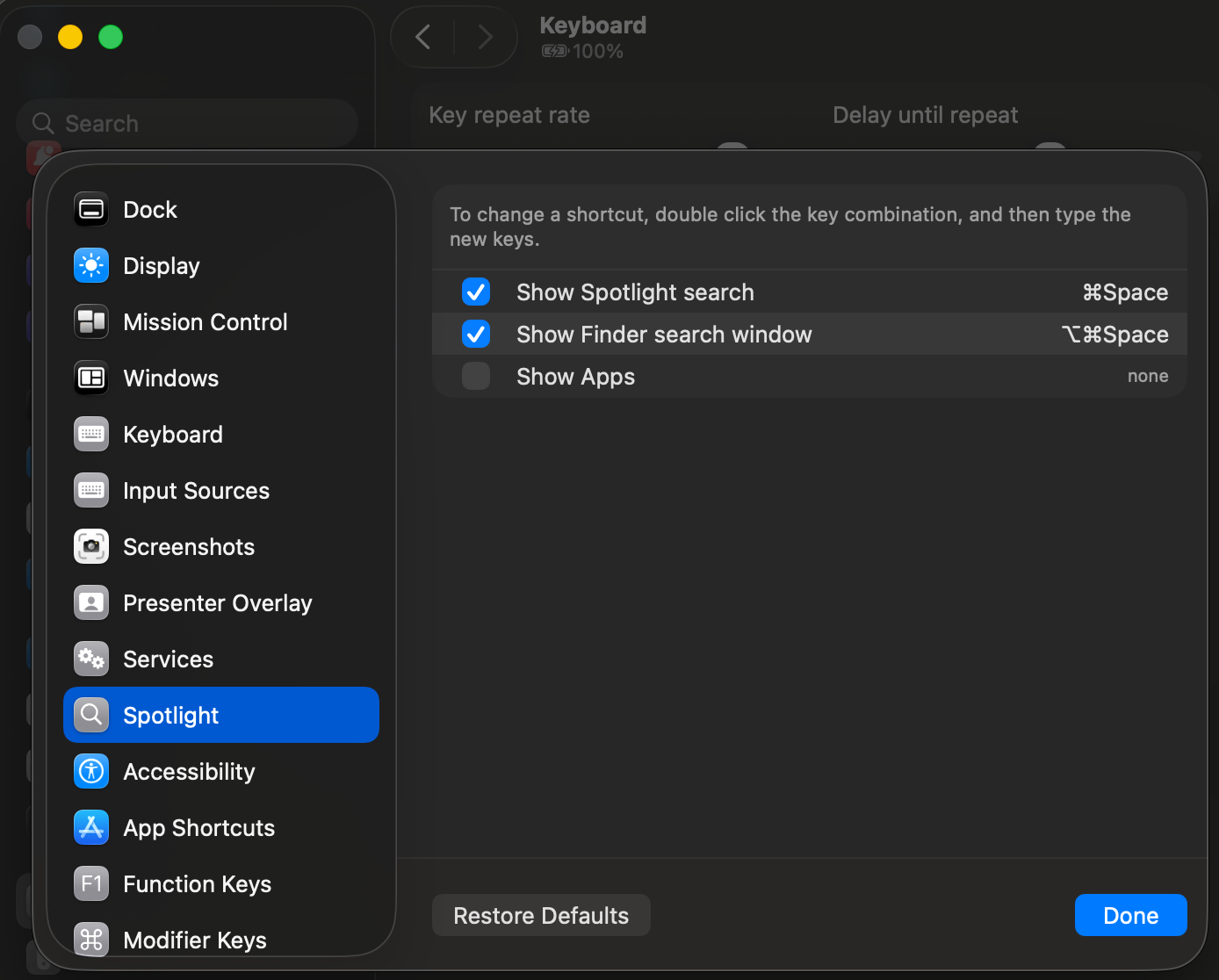
Task: Click the Screenshots camera icon
Action: [x=91, y=547]
